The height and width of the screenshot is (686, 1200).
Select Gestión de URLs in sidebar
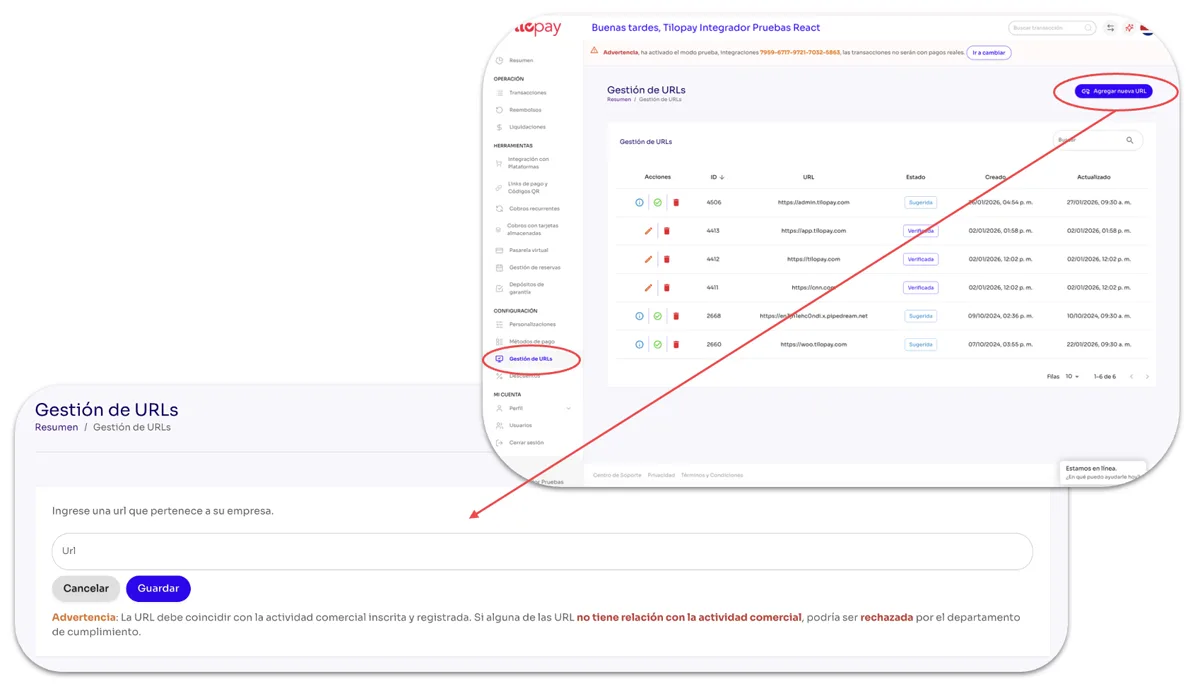click(x=530, y=359)
